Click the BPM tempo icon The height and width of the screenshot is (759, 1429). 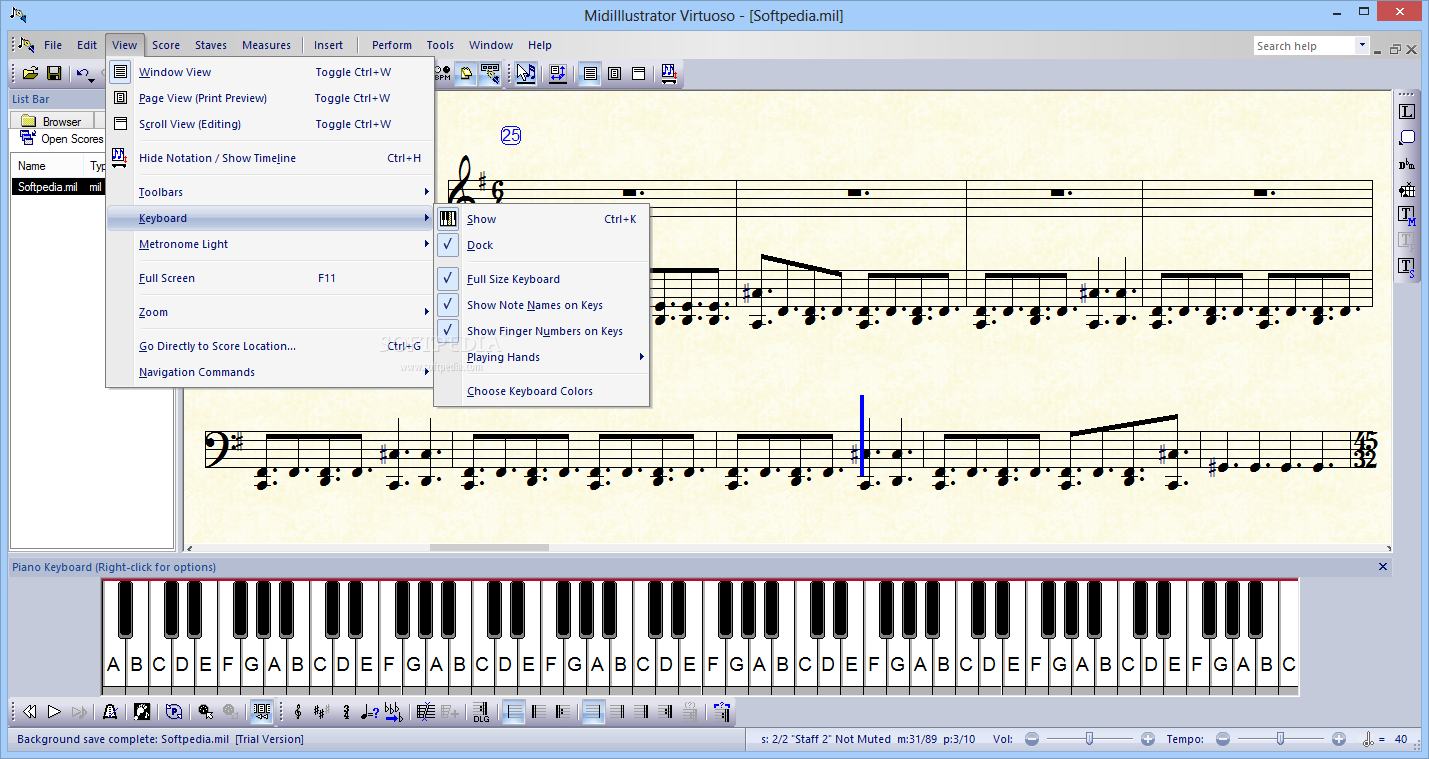[x=442, y=73]
